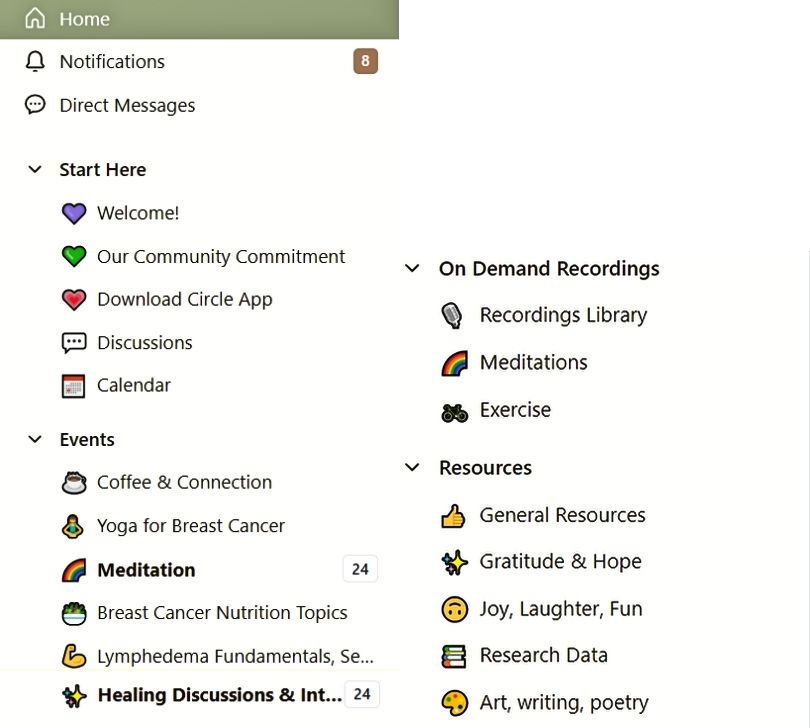Click the Meditation 24 unread count badge
Image resolution: width=810 pixels, height=728 pixels.
pyautogui.click(x=360, y=569)
